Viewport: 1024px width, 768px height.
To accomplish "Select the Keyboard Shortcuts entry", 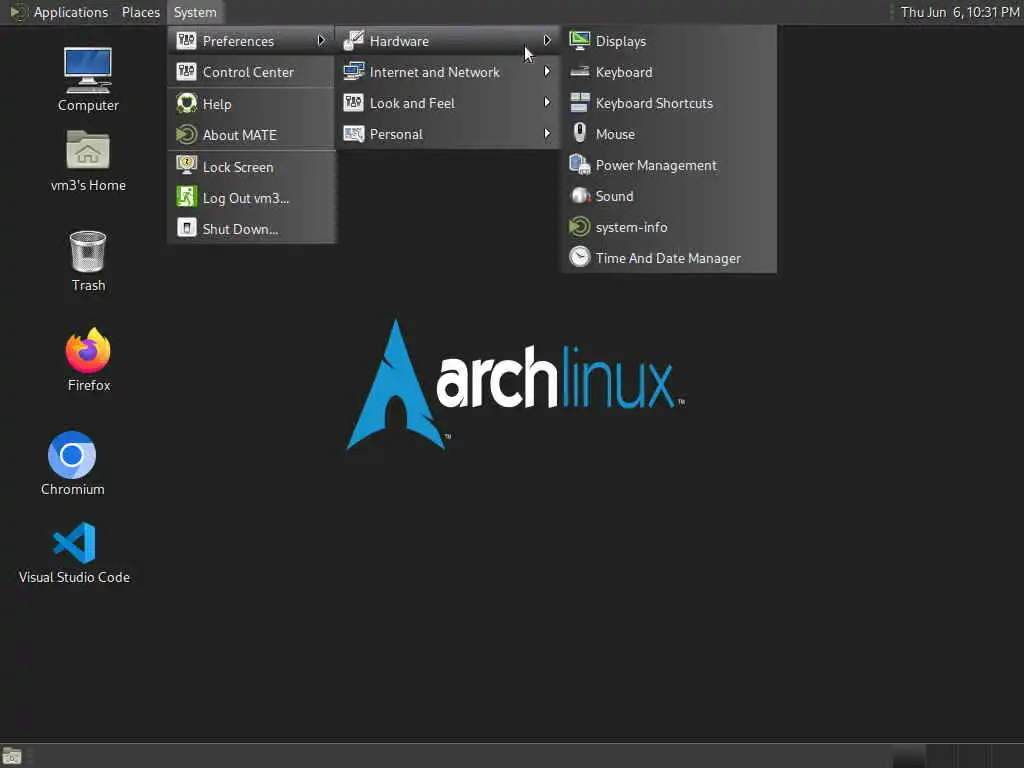I will [669, 103].
